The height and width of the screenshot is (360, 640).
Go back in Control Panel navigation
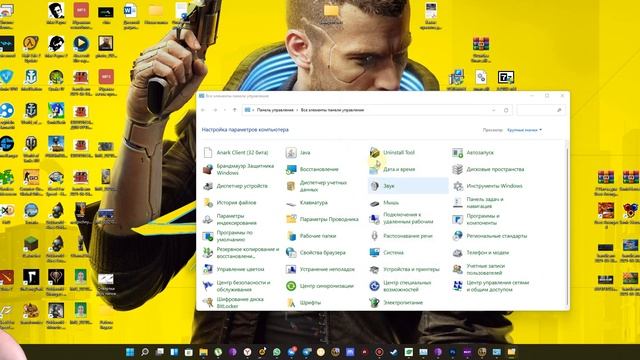tap(203, 110)
